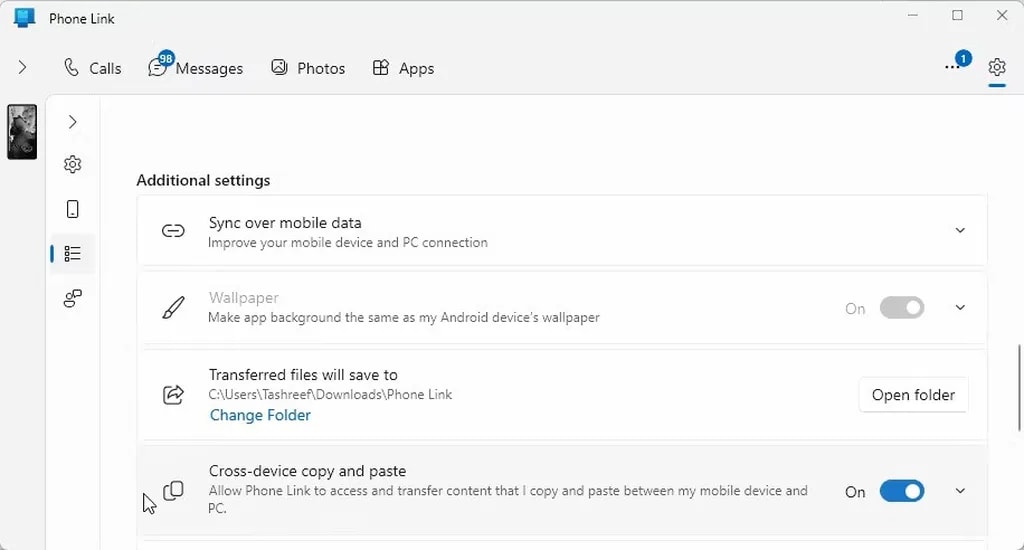Open the more options ellipsis menu
Screen dimensions: 1024x550
[952, 67]
